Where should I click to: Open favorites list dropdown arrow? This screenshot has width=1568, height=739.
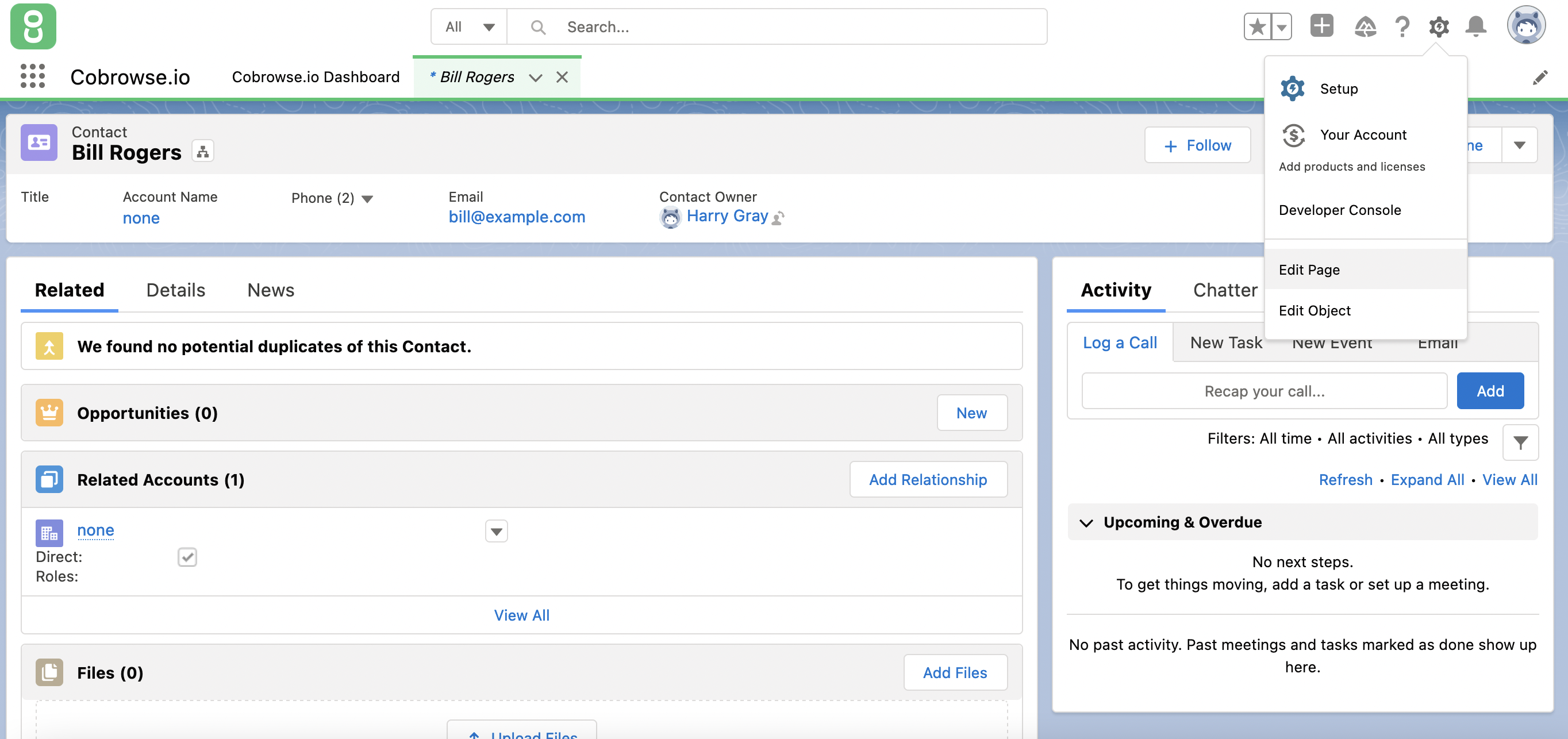1281,27
